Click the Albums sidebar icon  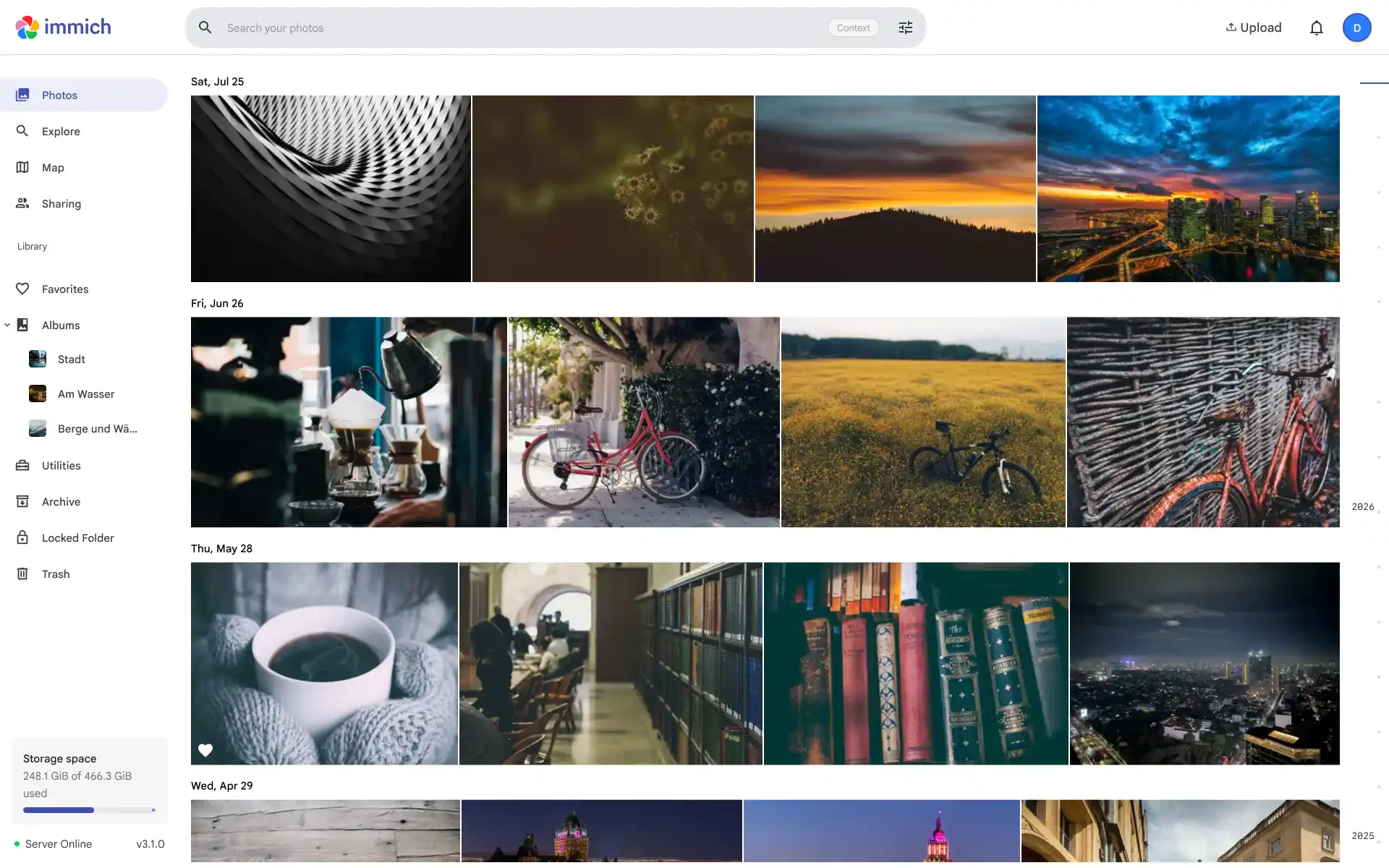pyautogui.click(x=22, y=325)
